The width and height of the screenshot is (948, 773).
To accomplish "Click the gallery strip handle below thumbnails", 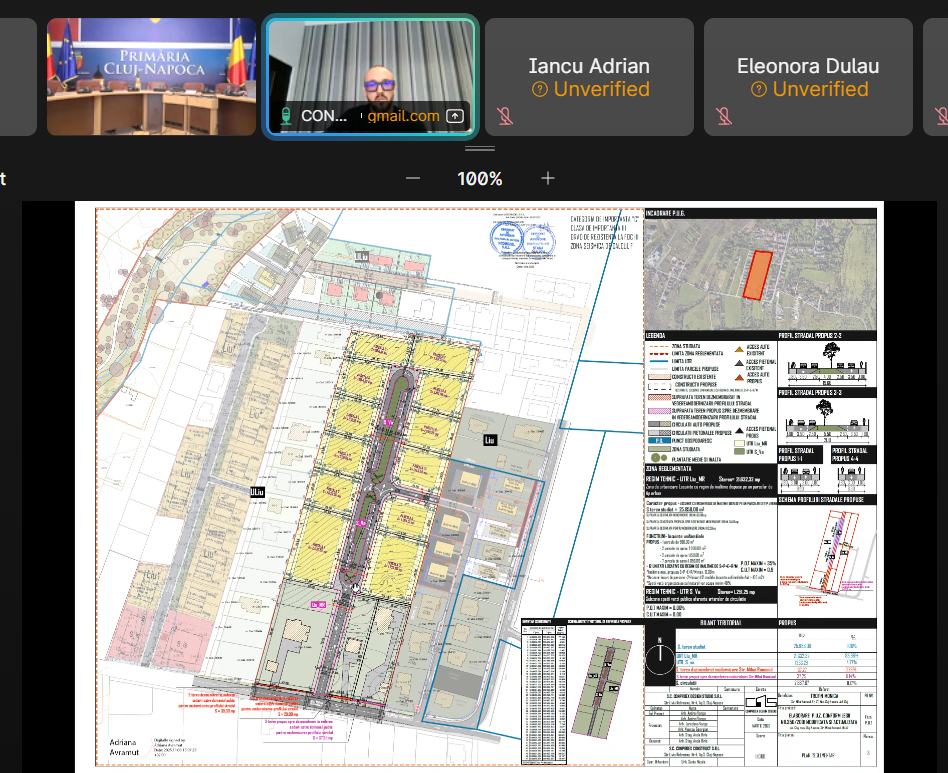I will point(480,148).
